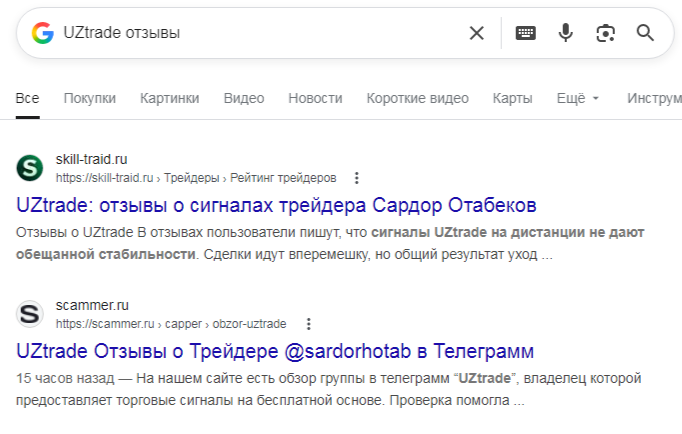Select the Покупки tab

[x=90, y=98]
